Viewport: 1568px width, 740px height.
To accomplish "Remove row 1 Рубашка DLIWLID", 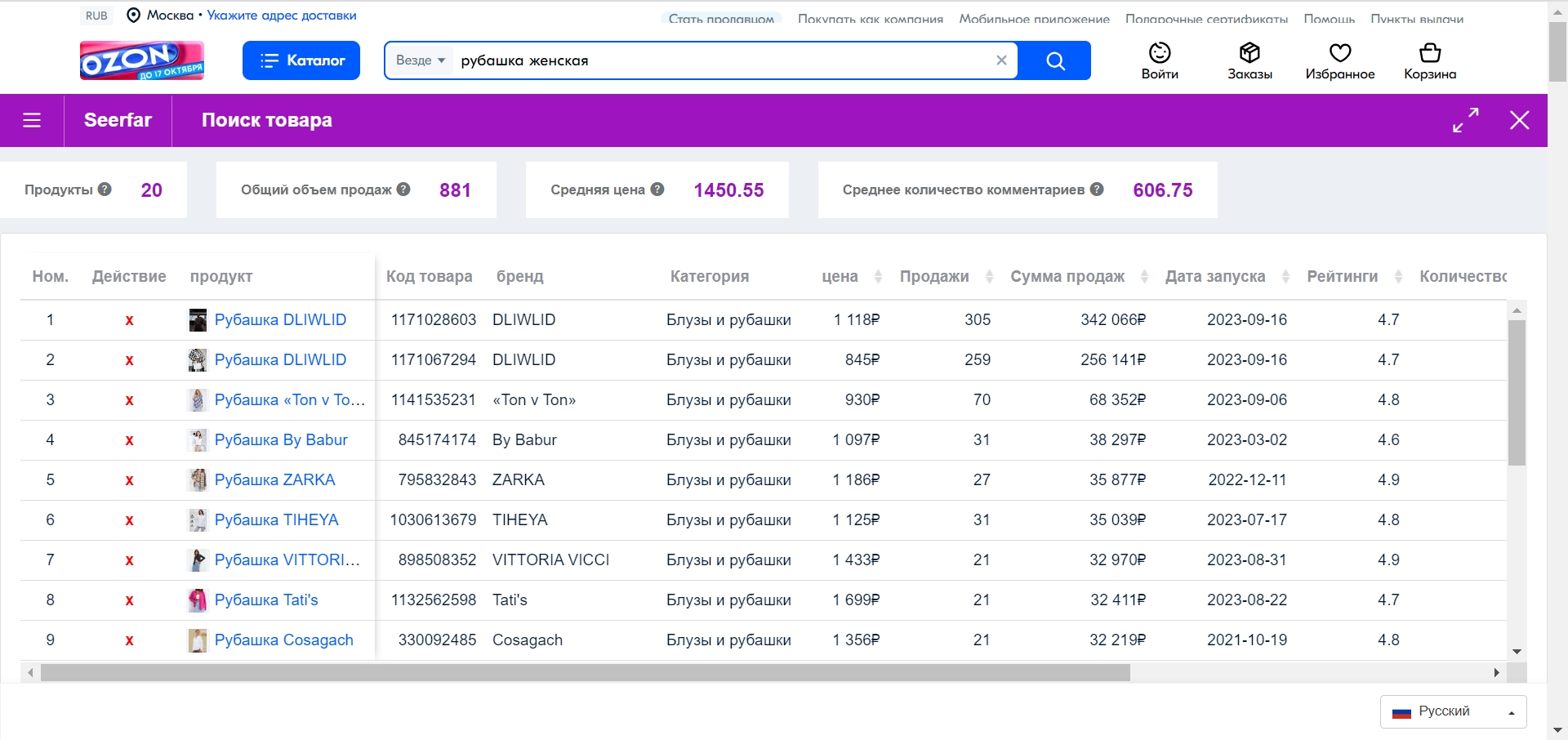I will point(129,320).
